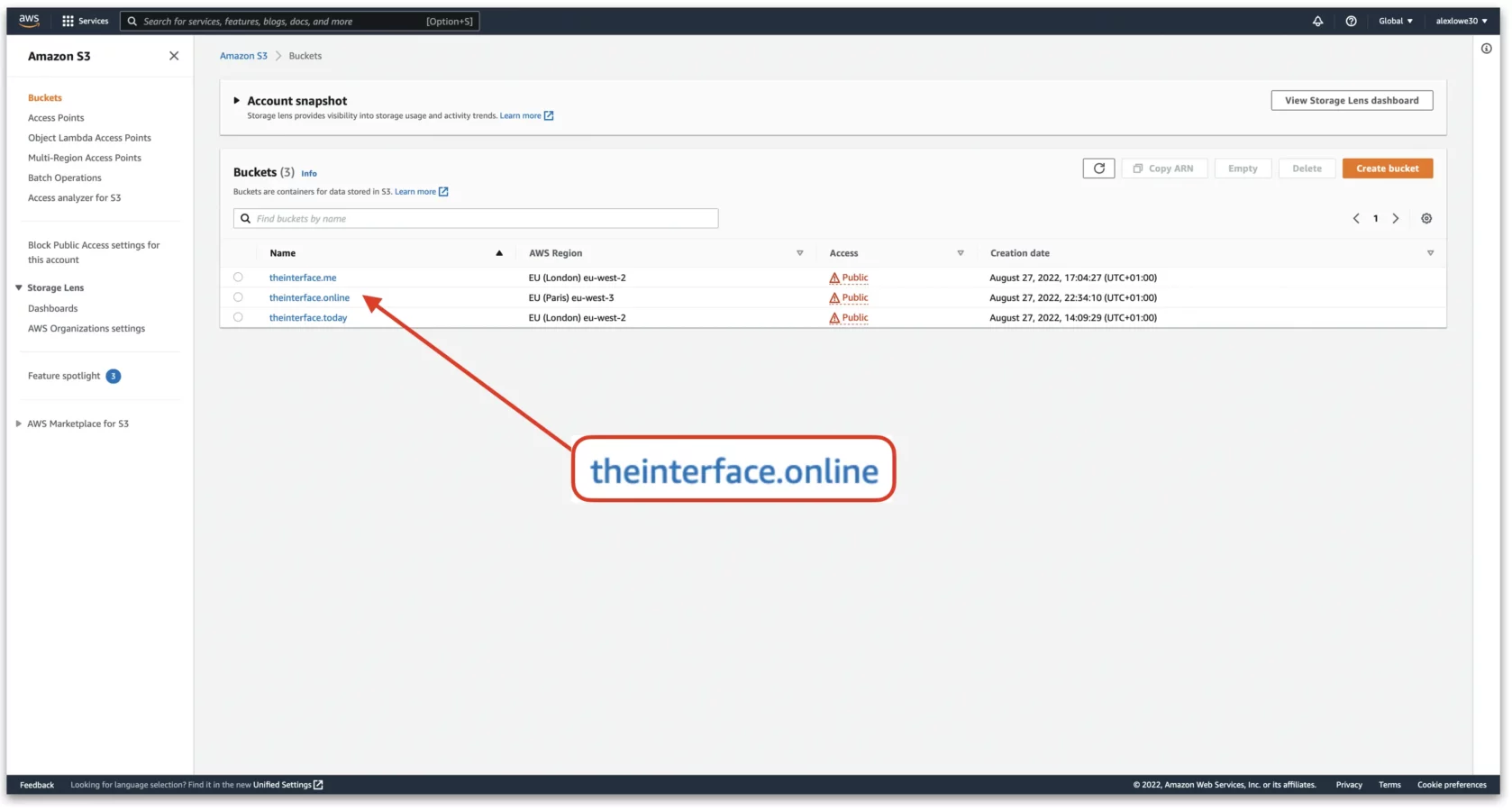Open Buckets in the sidebar
Screen dimensions: 1512x811
coord(45,98)
